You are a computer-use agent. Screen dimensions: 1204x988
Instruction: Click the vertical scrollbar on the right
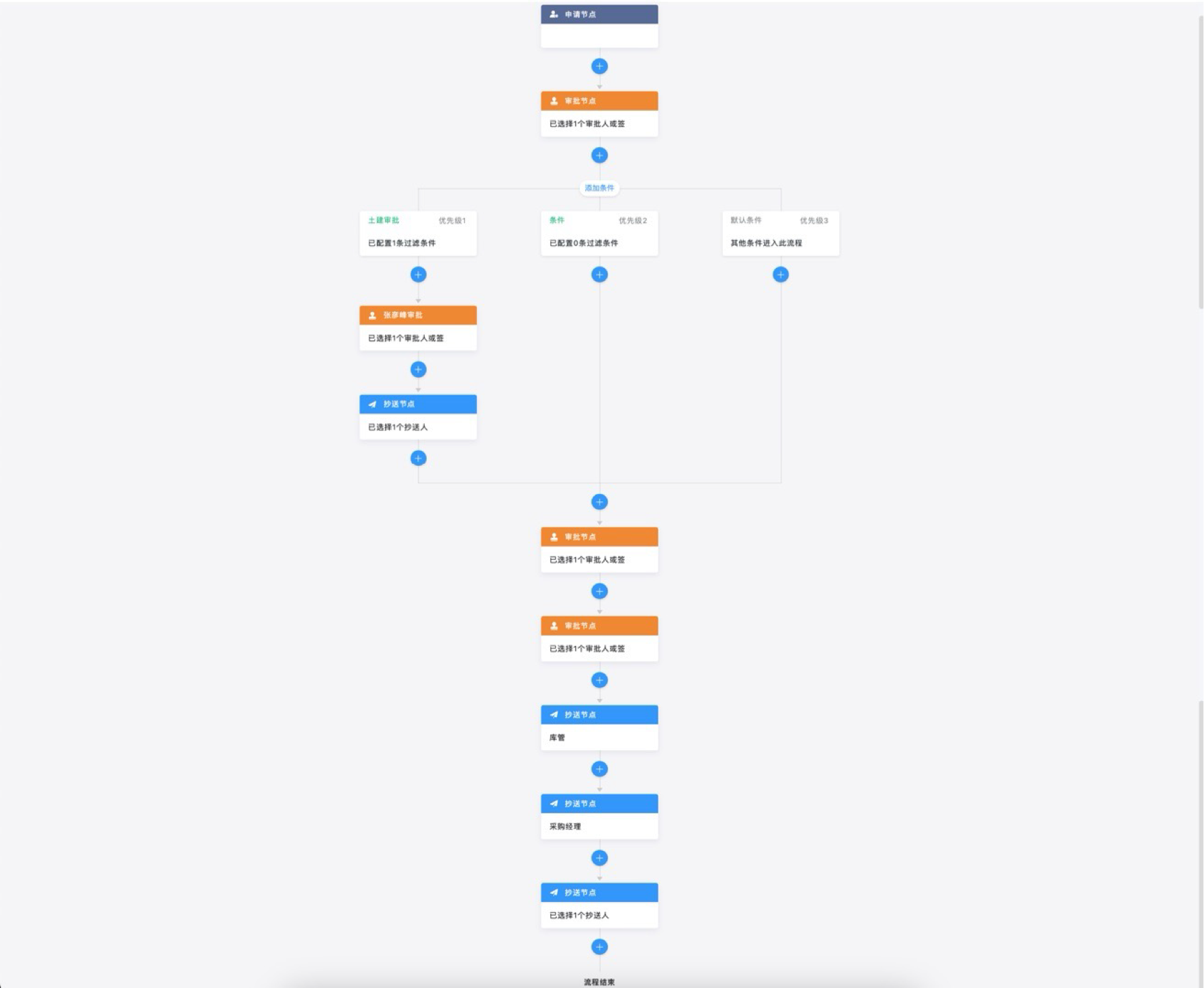pyautogui.click(x=1201, y=161)
